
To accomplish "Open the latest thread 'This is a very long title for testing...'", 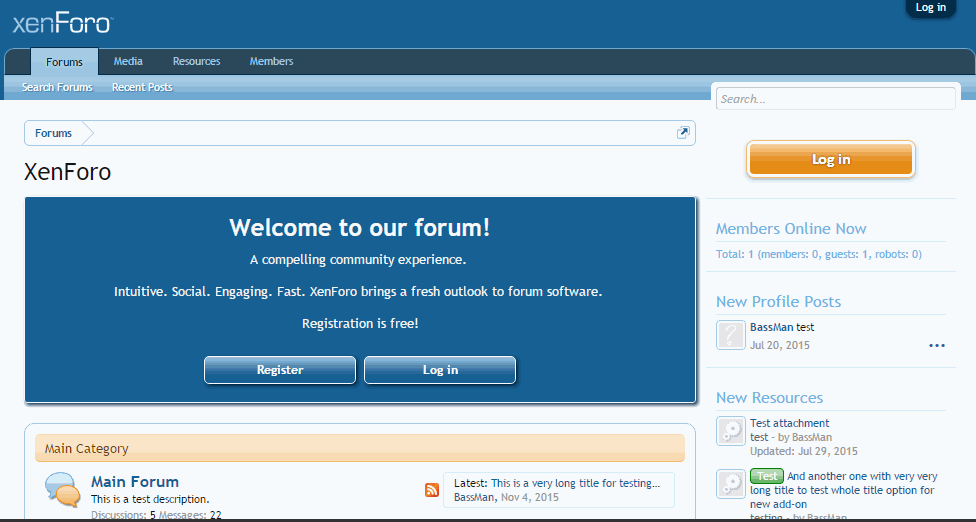I will pyautogui.click(x=575, y=483).
